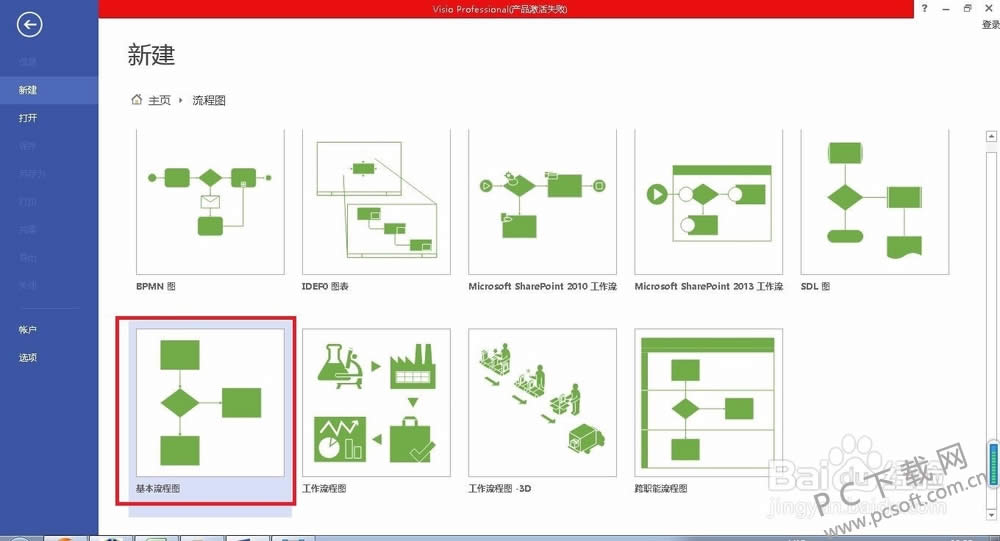The image size is (1000, 541).
Task: Select the BPMN 图 template thumbnail
Action: click(210, 202)
